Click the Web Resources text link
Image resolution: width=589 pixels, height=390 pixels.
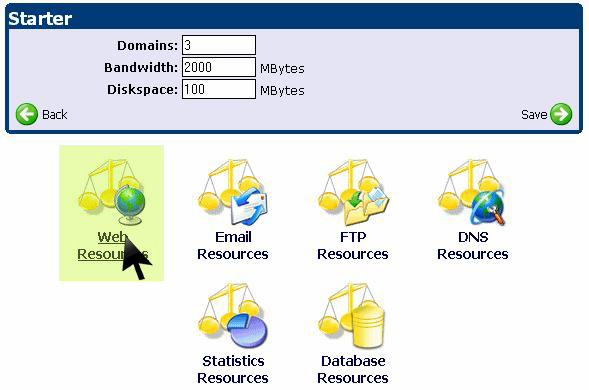[x=112, y=246]
